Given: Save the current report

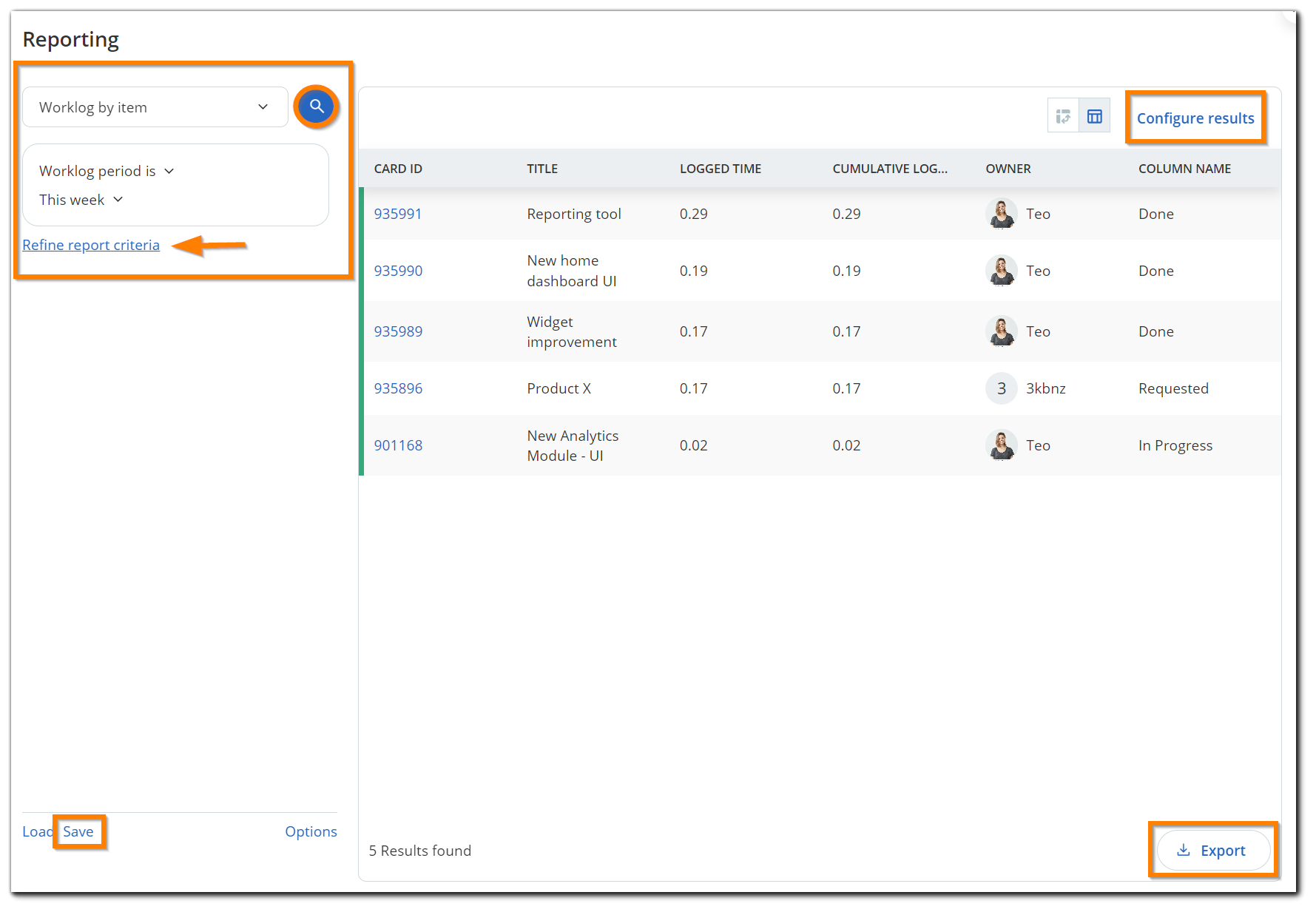Looking at the screenshot, I should click(79, 831).
